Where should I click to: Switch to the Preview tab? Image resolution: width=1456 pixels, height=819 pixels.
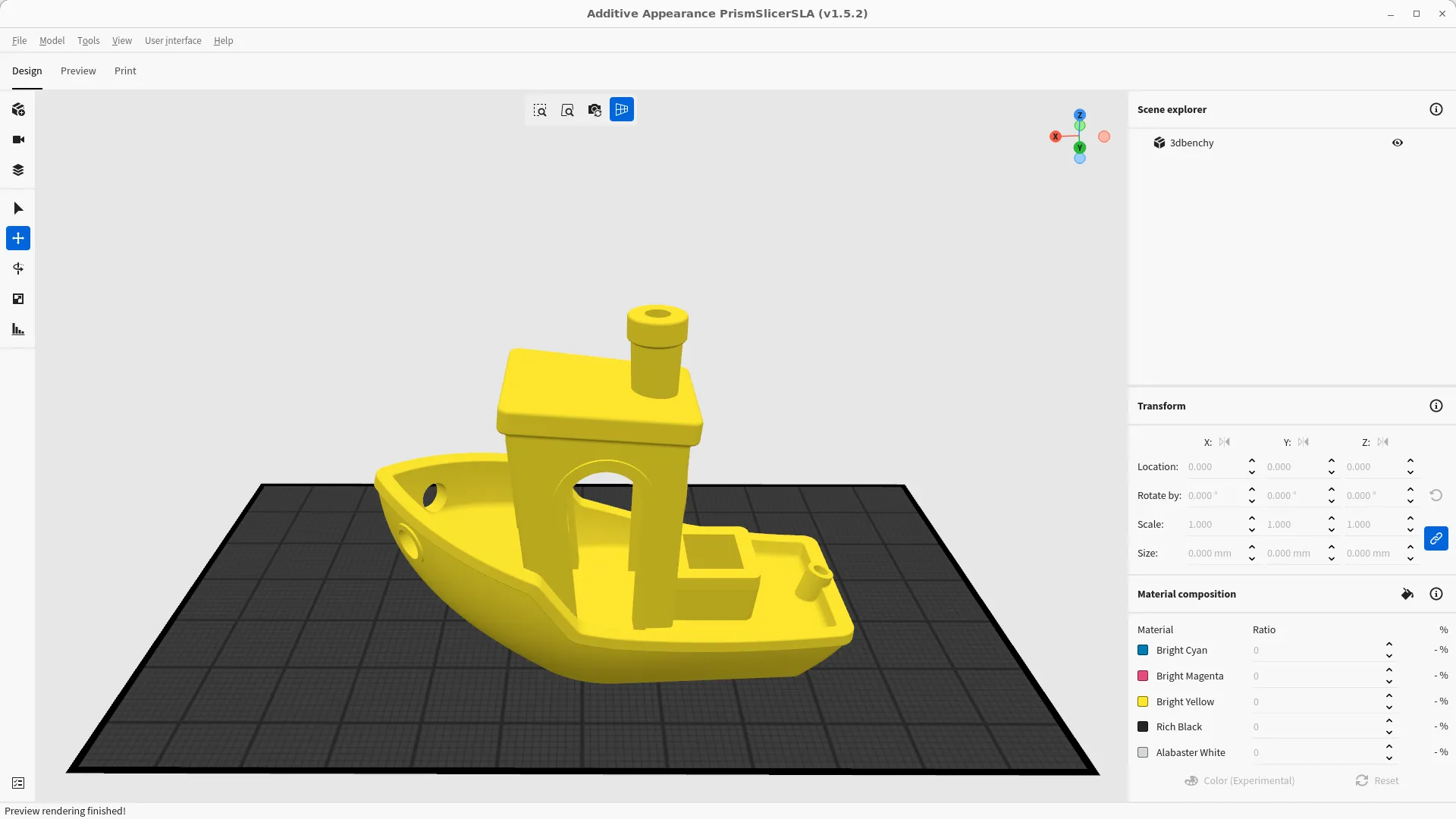77,71
